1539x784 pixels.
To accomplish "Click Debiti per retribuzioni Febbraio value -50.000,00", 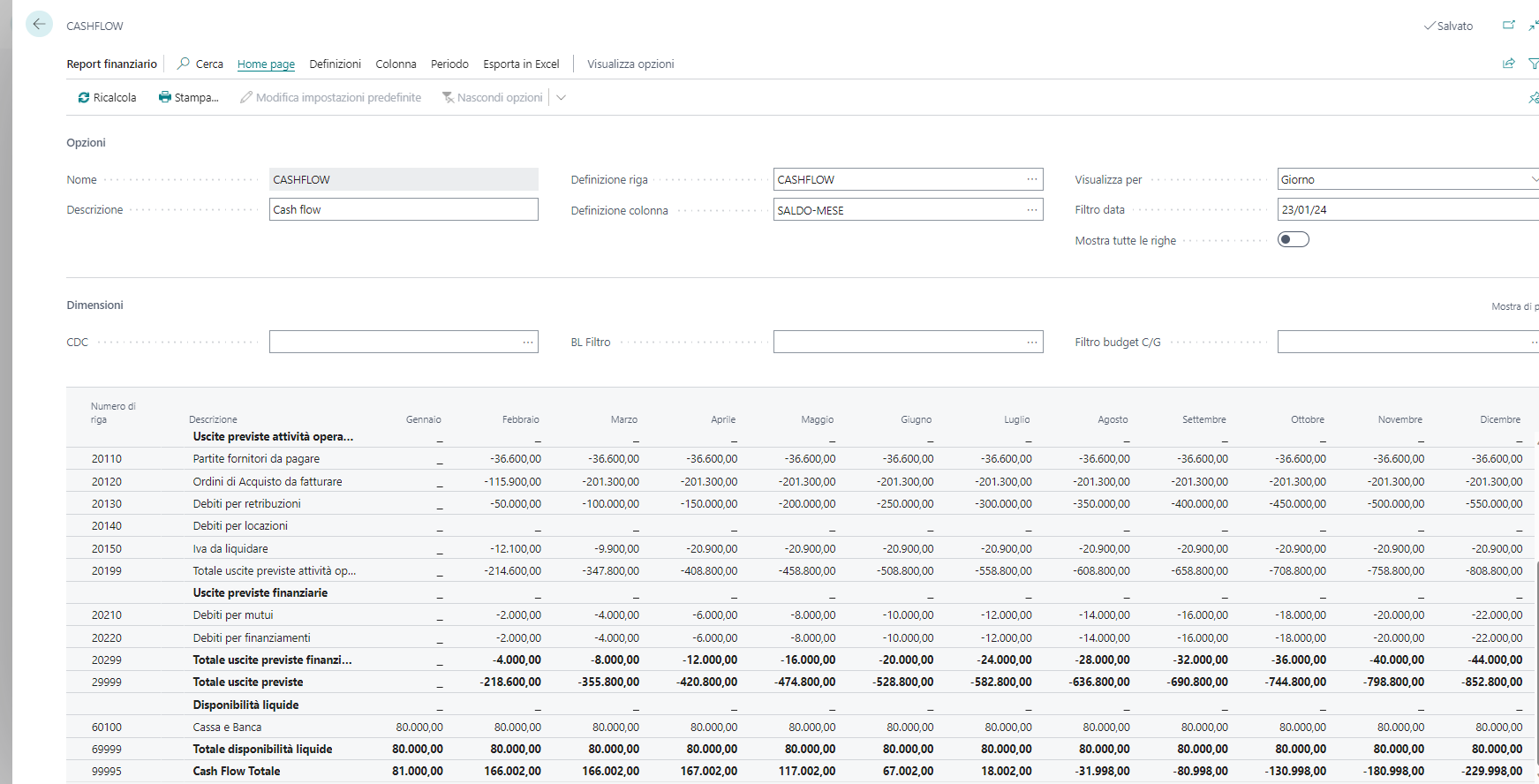I will 516,503.
